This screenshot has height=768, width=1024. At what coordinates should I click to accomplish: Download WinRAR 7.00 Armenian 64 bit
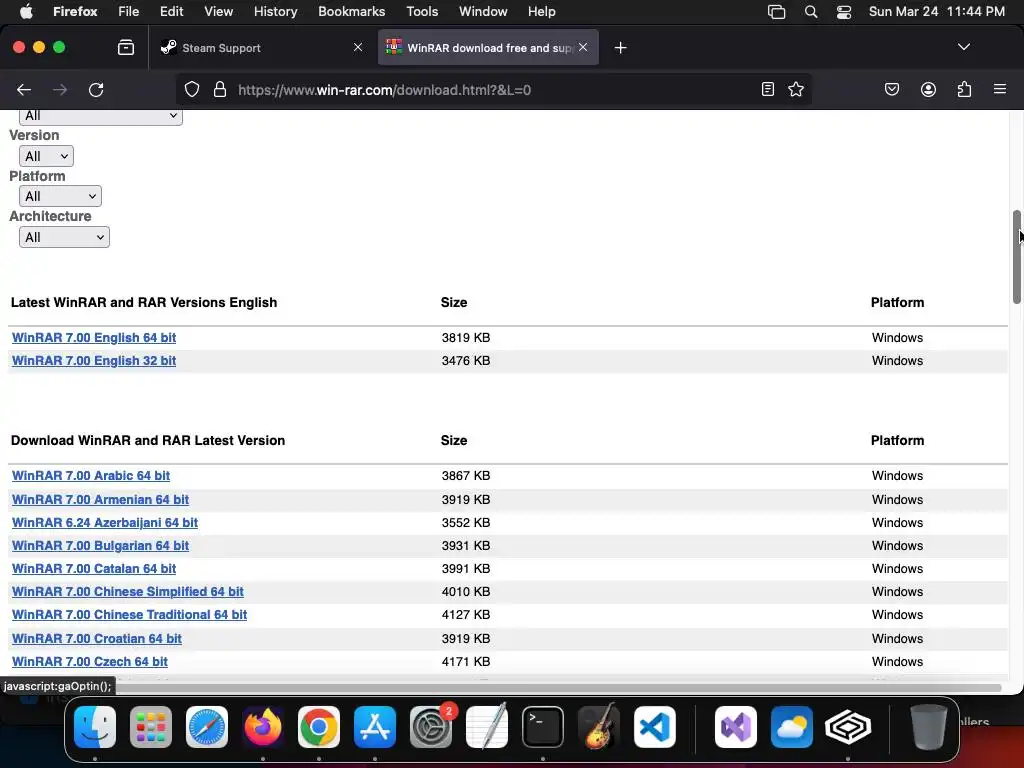[x=101, y=500]
